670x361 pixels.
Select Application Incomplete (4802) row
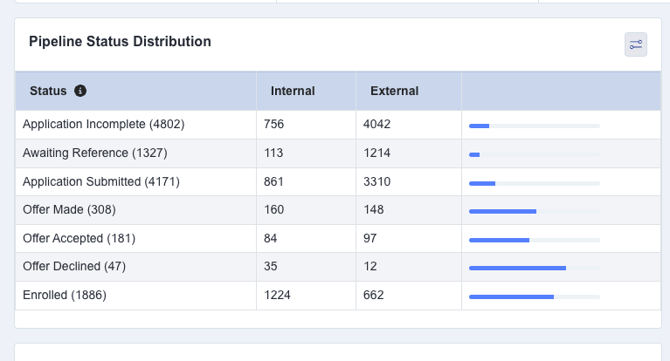[338, 124]
